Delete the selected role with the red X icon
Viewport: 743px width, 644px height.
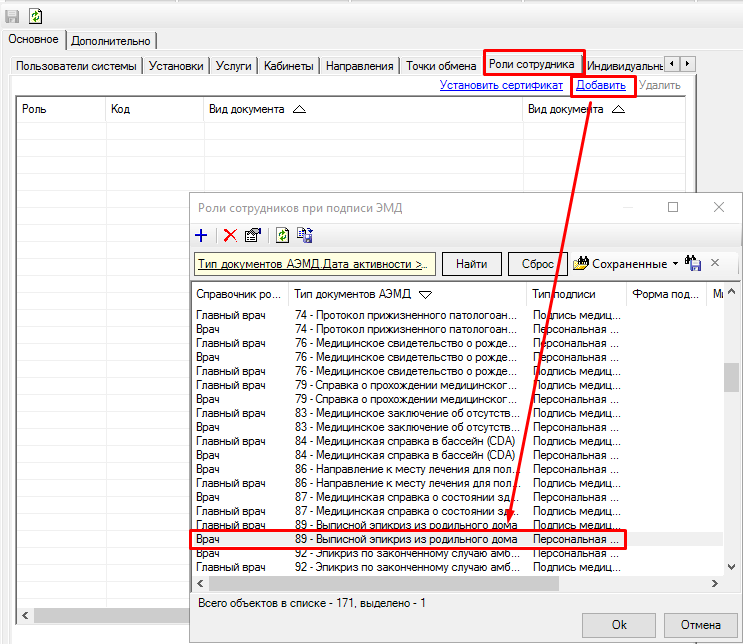tap(230, 236)
